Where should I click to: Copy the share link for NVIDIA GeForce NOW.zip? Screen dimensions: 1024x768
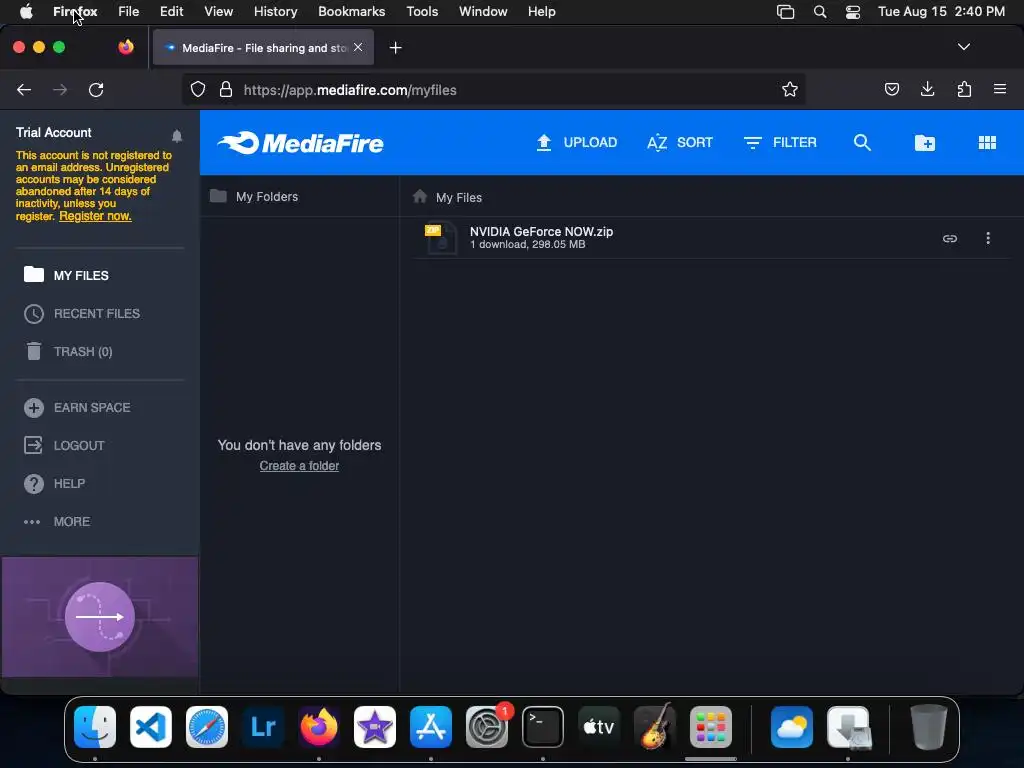point(950,238)
